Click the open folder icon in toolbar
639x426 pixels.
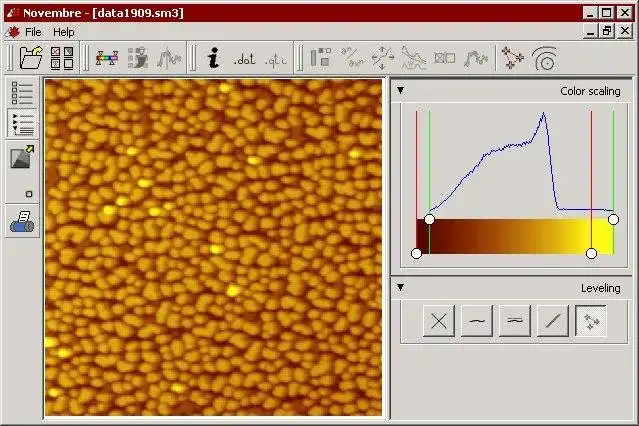point(31,58)
